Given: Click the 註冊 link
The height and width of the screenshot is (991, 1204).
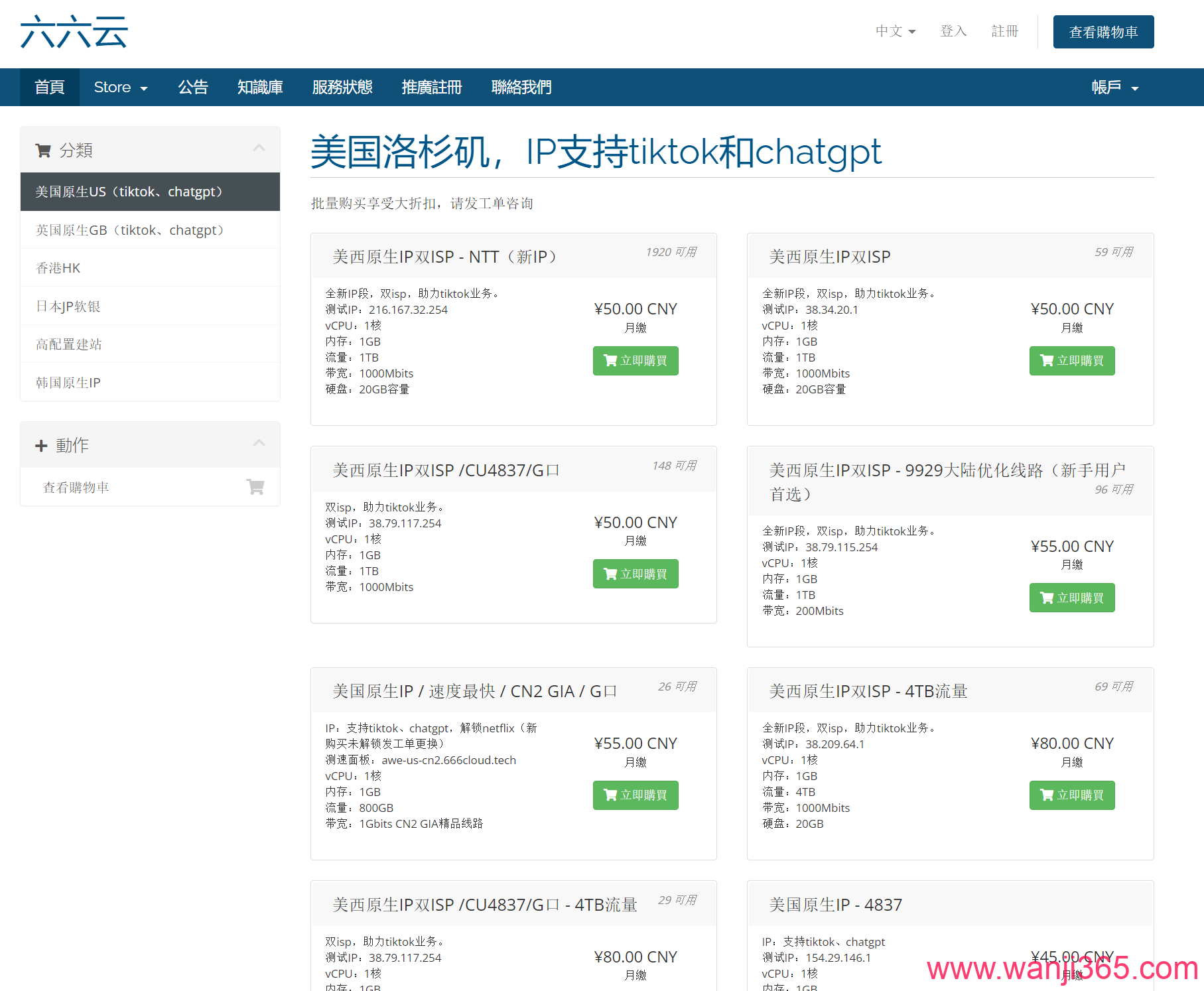Looking at the screenshot, I should pos(1004,31).
